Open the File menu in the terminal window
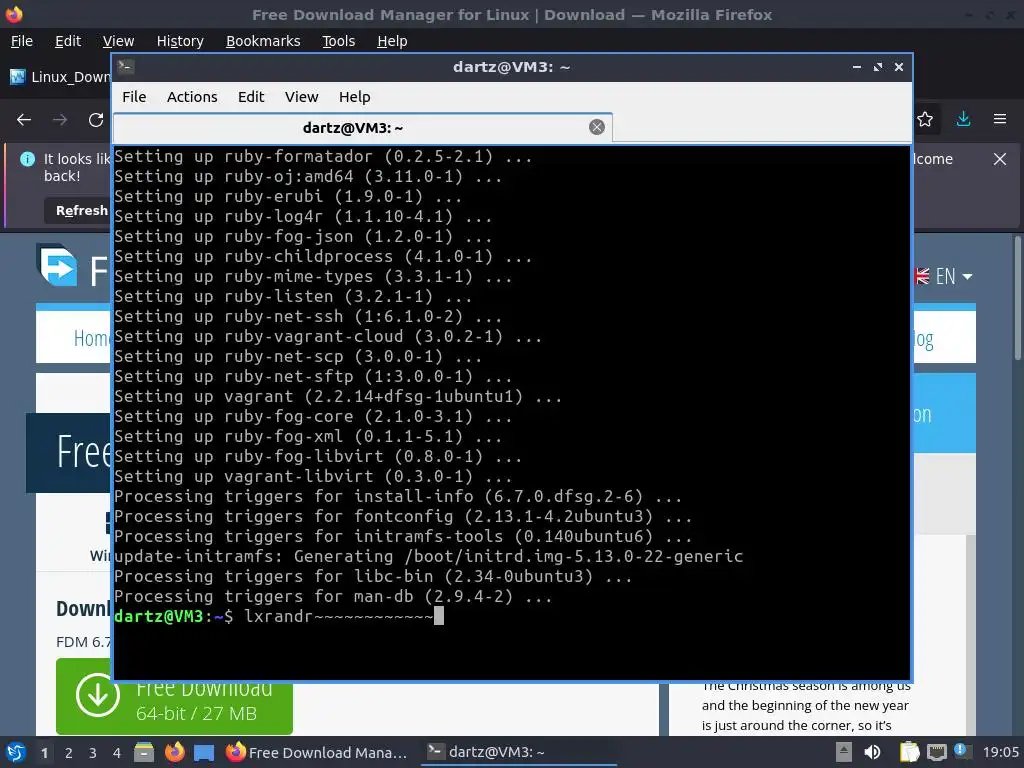Viewport: 1024px width, 768px height. click(x=134, y=97)
